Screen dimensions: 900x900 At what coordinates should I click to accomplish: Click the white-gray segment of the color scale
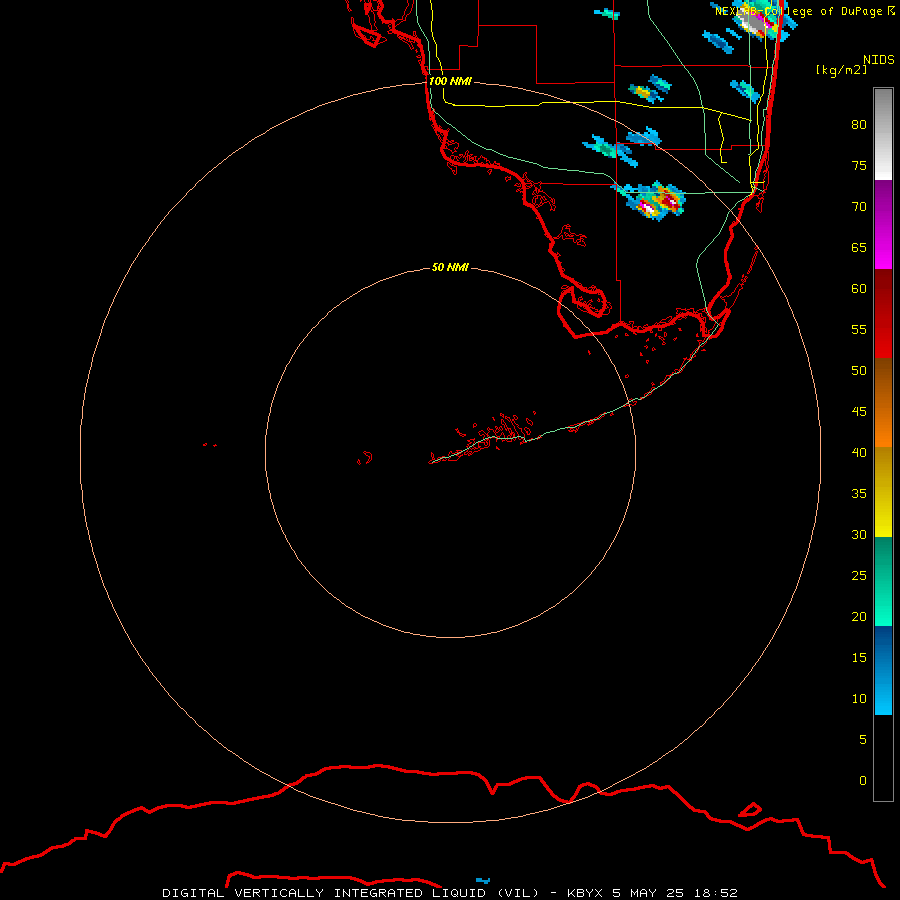click(x=883, y=134)
